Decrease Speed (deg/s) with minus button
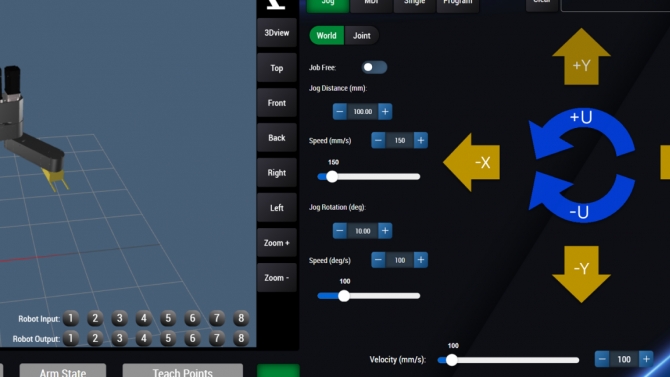The image size is (670, 377). [378, 260]
